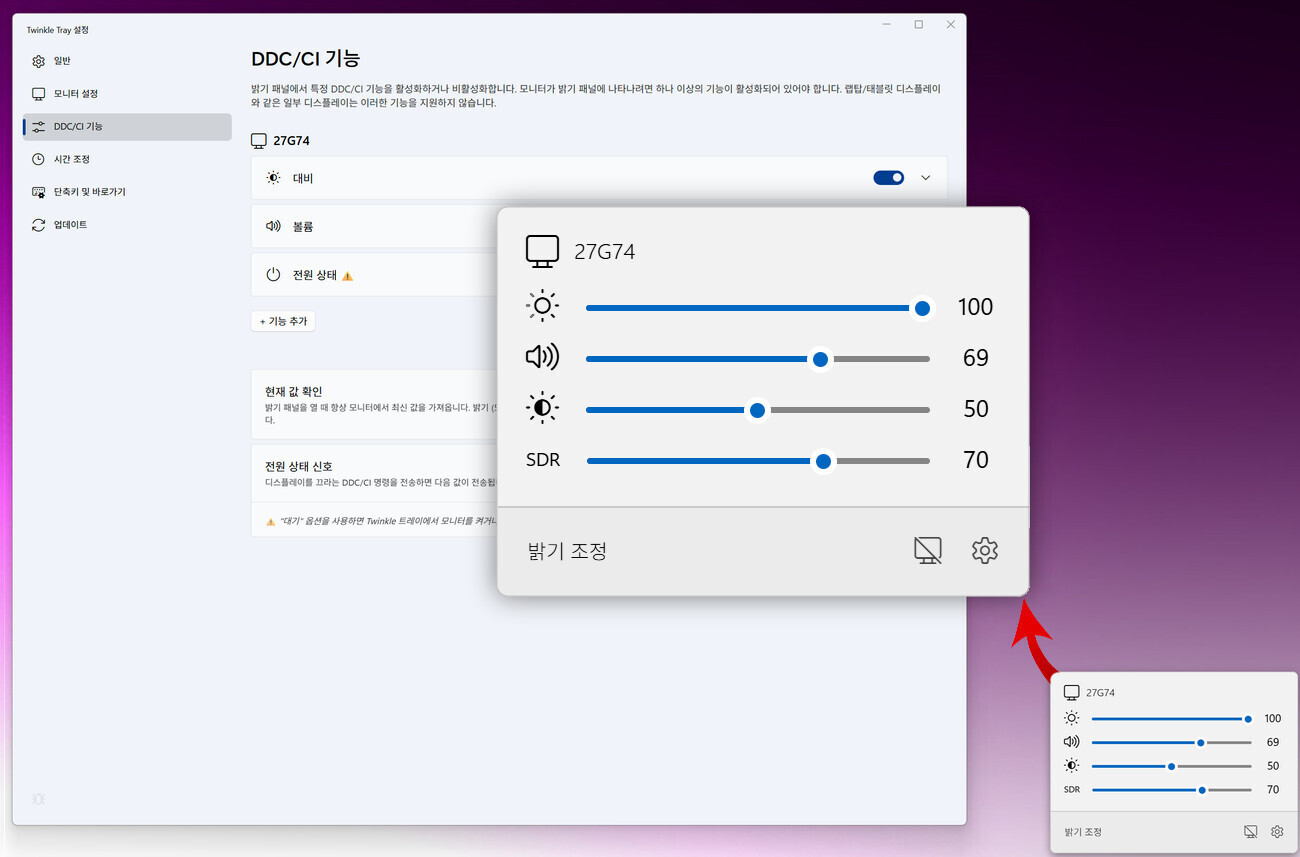Viewport: 1300px width, 857px height.
Task: Click the power icon on the 전원 상태 row
Action: click(x=272, y=274)
